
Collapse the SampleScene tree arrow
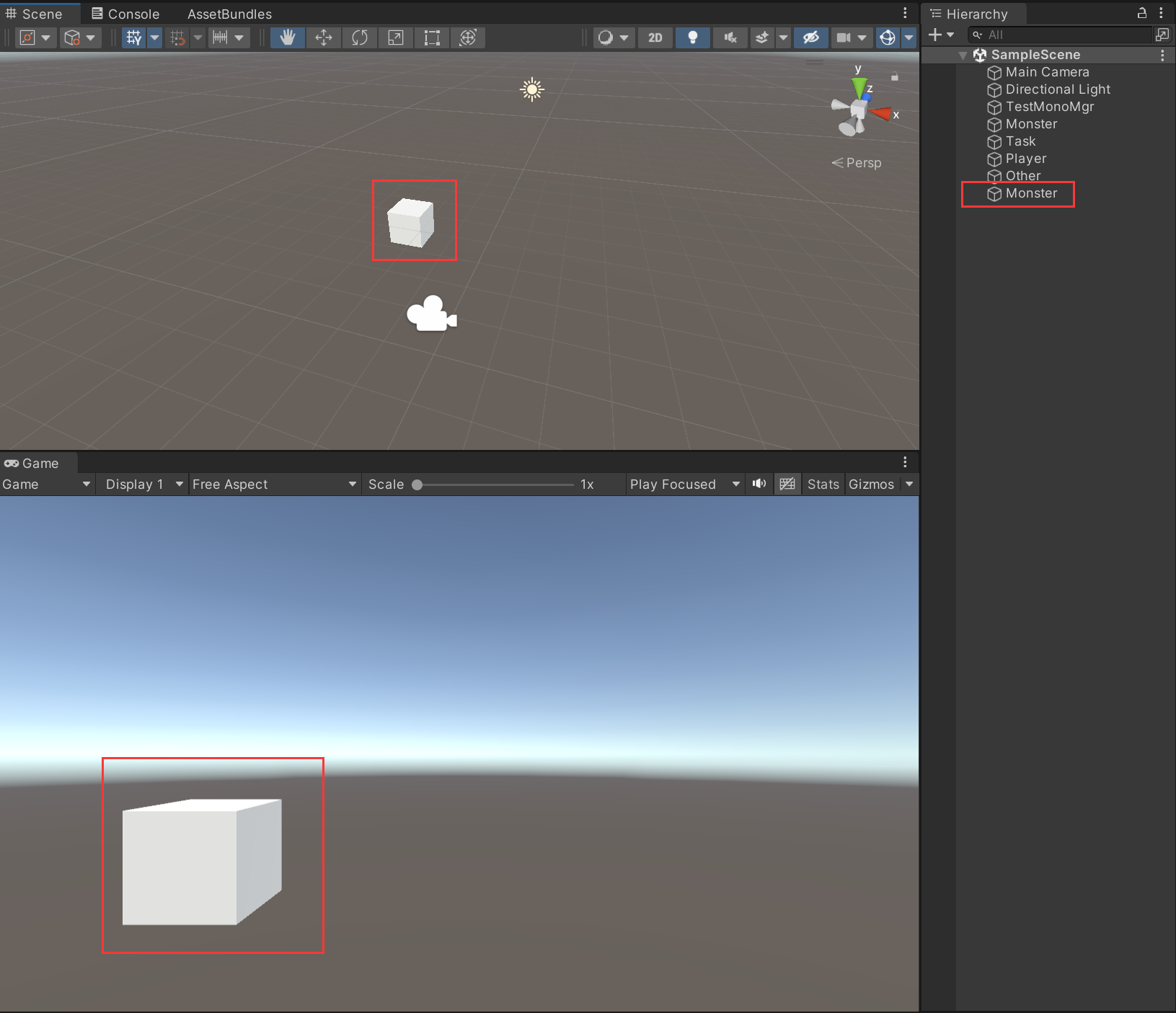pos(963,55)
